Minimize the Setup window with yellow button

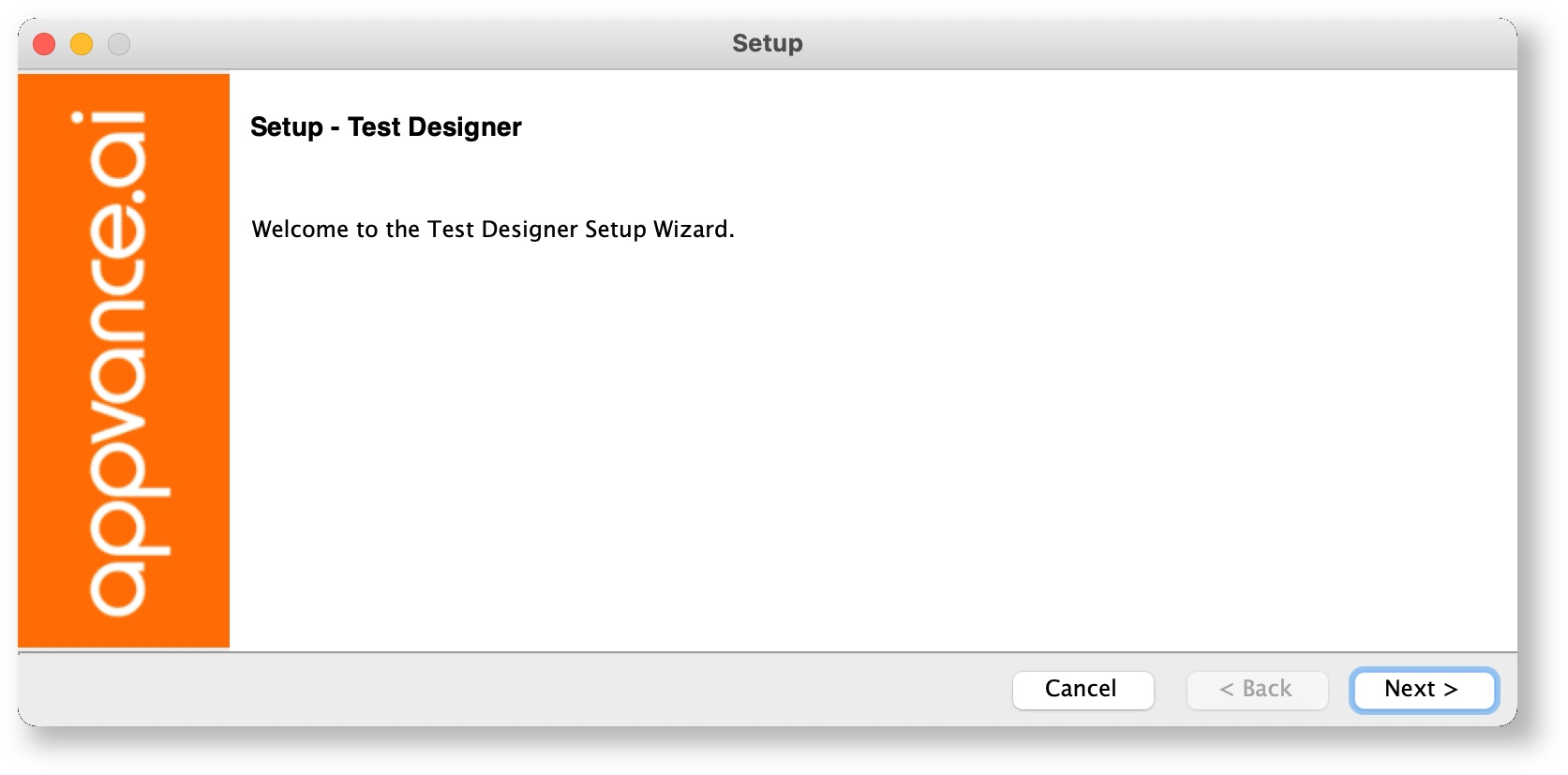(x=82, y=43)
